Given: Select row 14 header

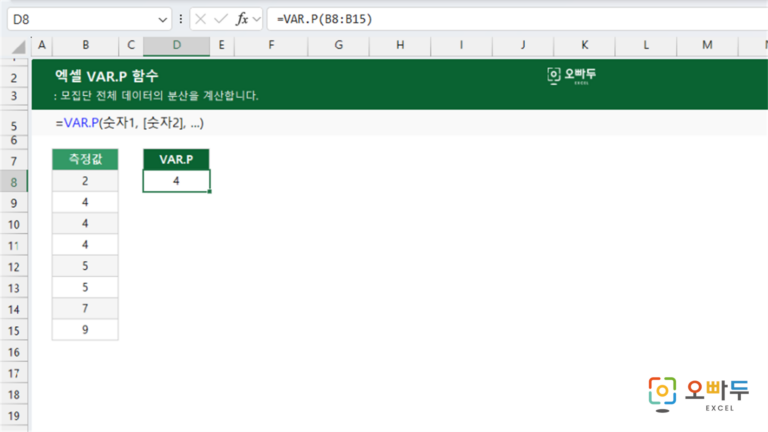Looking at the screenshot, I should pos(14,310).
